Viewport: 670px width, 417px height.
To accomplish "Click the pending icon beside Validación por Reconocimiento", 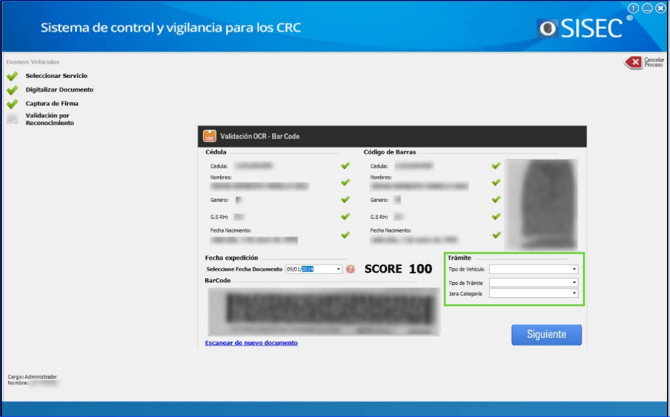I will [12, 118].
